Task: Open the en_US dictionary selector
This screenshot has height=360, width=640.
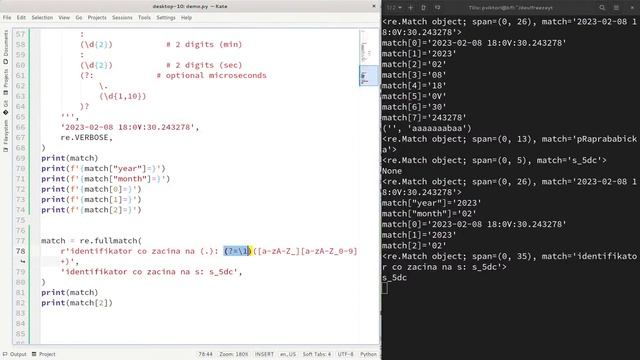Action: pyautogui.click(x=288, y=354)
